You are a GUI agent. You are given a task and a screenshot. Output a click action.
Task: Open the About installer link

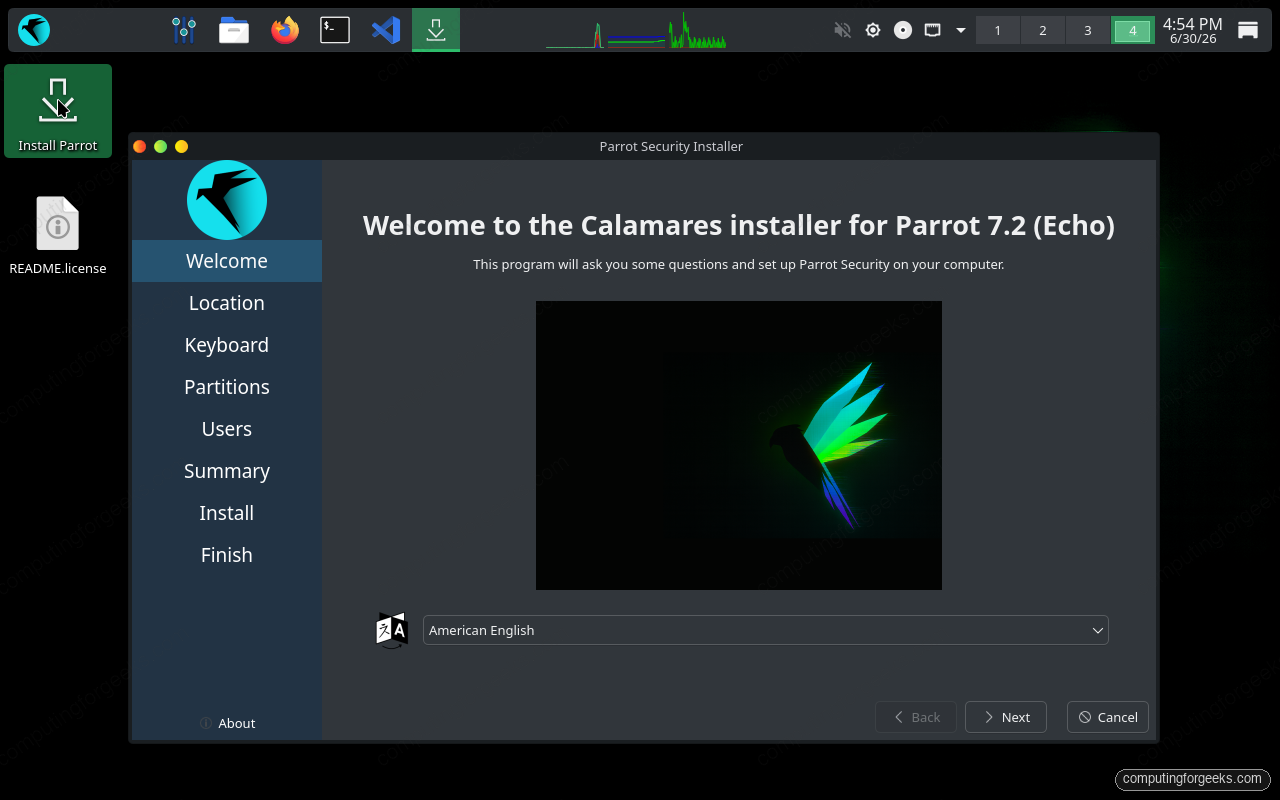point(227,723)
